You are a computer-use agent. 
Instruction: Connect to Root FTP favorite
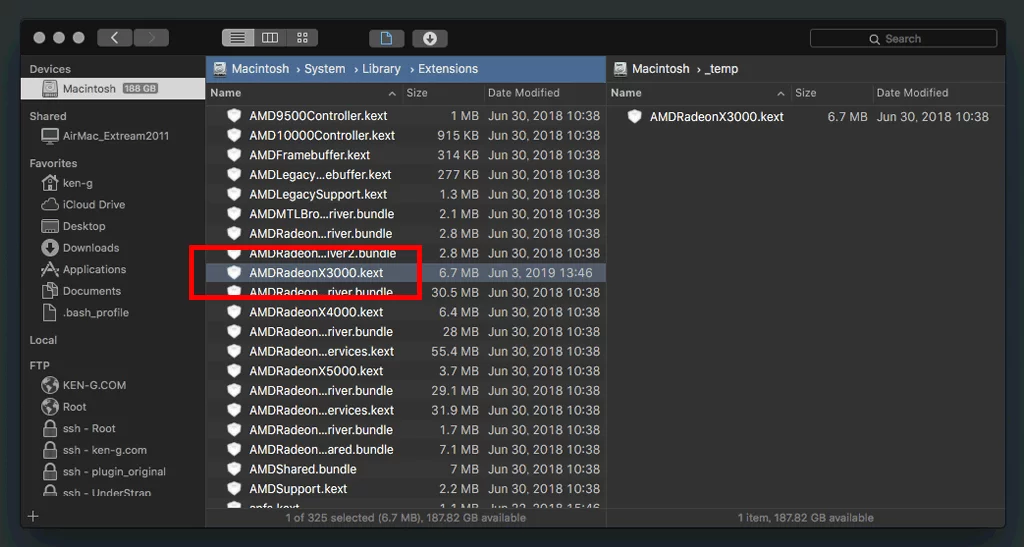pyautogui.click(x=64, y=407)
